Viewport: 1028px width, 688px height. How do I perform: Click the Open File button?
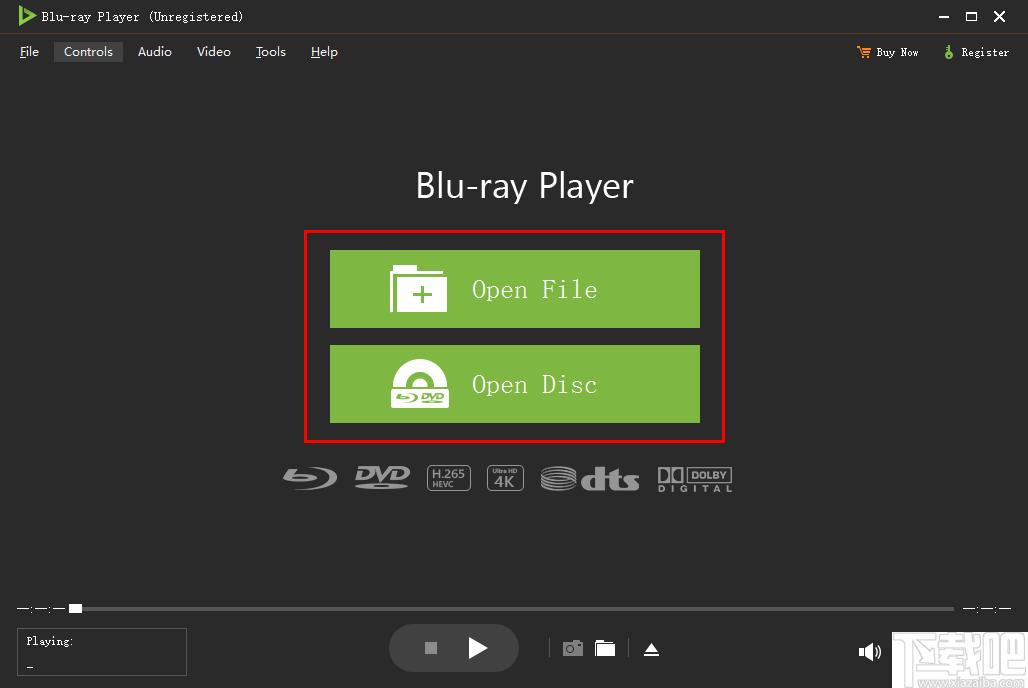tap(514, 289)
